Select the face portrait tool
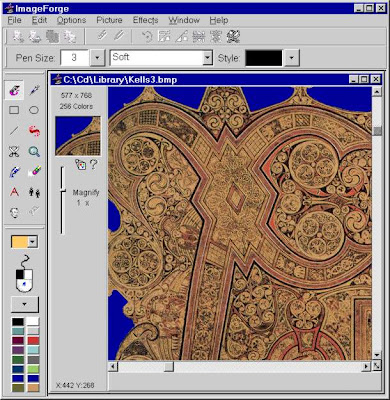 [14, 212]
